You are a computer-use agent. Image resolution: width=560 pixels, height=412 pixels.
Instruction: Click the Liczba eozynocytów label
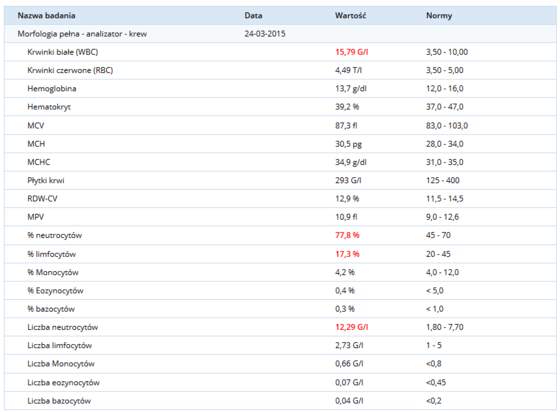(x=63, y=382)
